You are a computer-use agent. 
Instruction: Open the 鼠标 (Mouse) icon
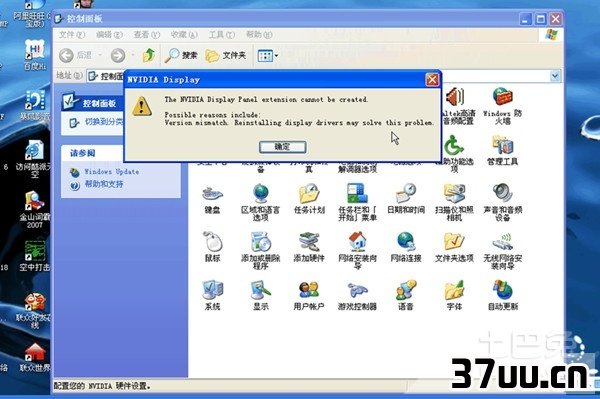click(212, 247)
